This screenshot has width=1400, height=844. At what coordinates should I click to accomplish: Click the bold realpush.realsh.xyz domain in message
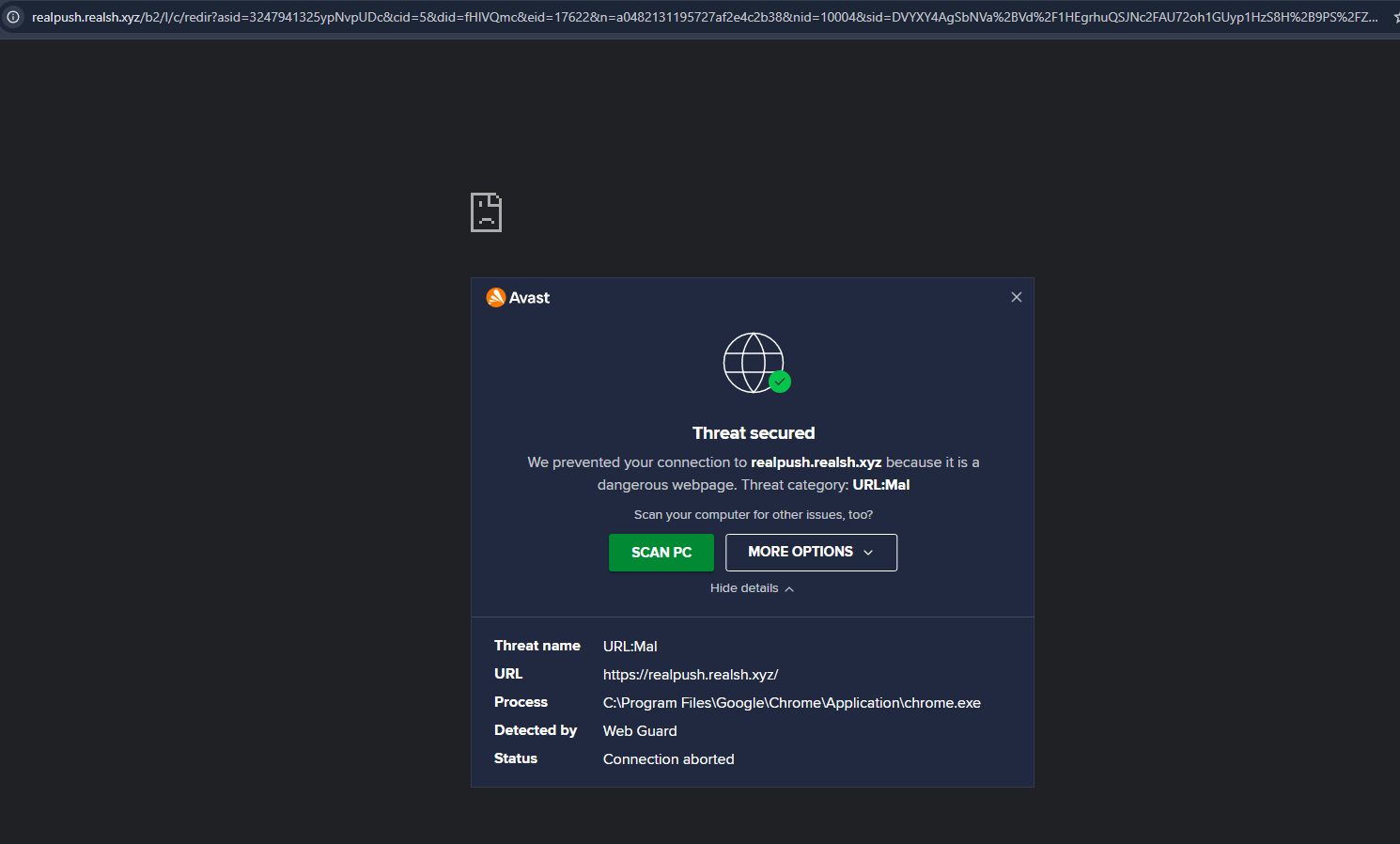pyautogui.click(x=816, y=462)
